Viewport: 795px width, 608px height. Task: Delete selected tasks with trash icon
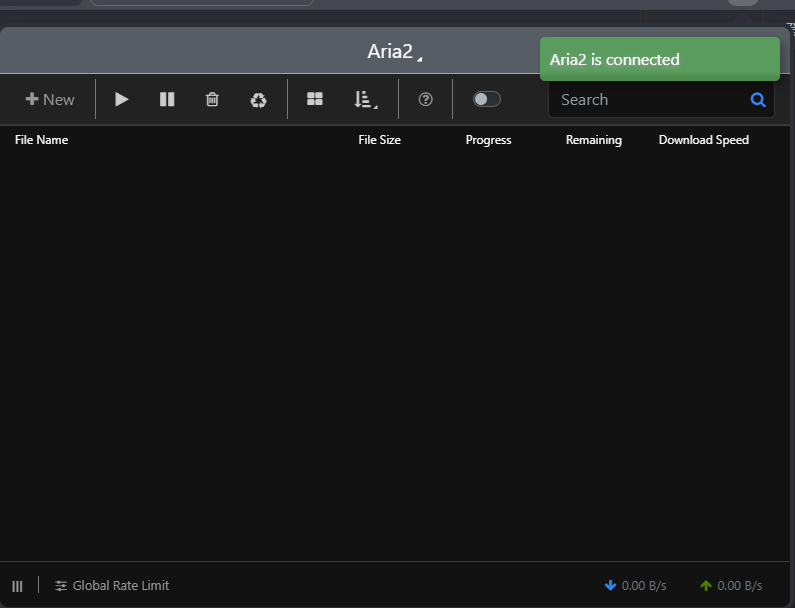coord(212,99)
